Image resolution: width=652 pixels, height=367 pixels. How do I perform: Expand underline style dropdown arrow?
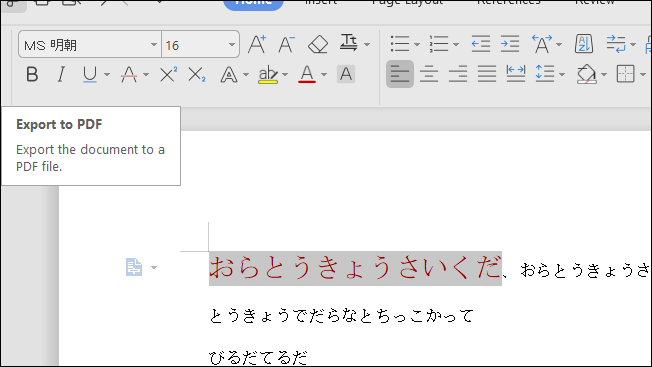pos(107,75)
